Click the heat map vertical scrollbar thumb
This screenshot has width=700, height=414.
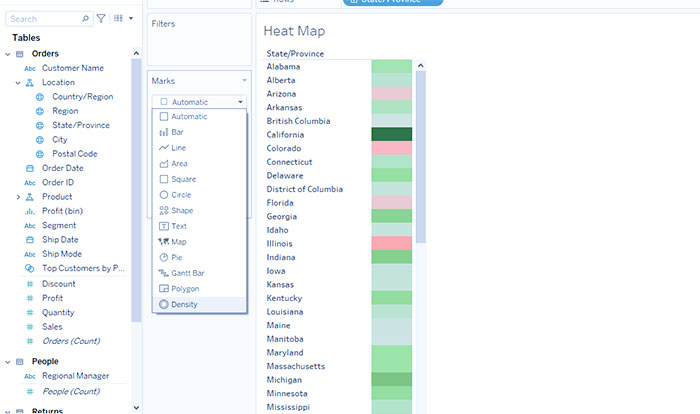click(421, 157)
